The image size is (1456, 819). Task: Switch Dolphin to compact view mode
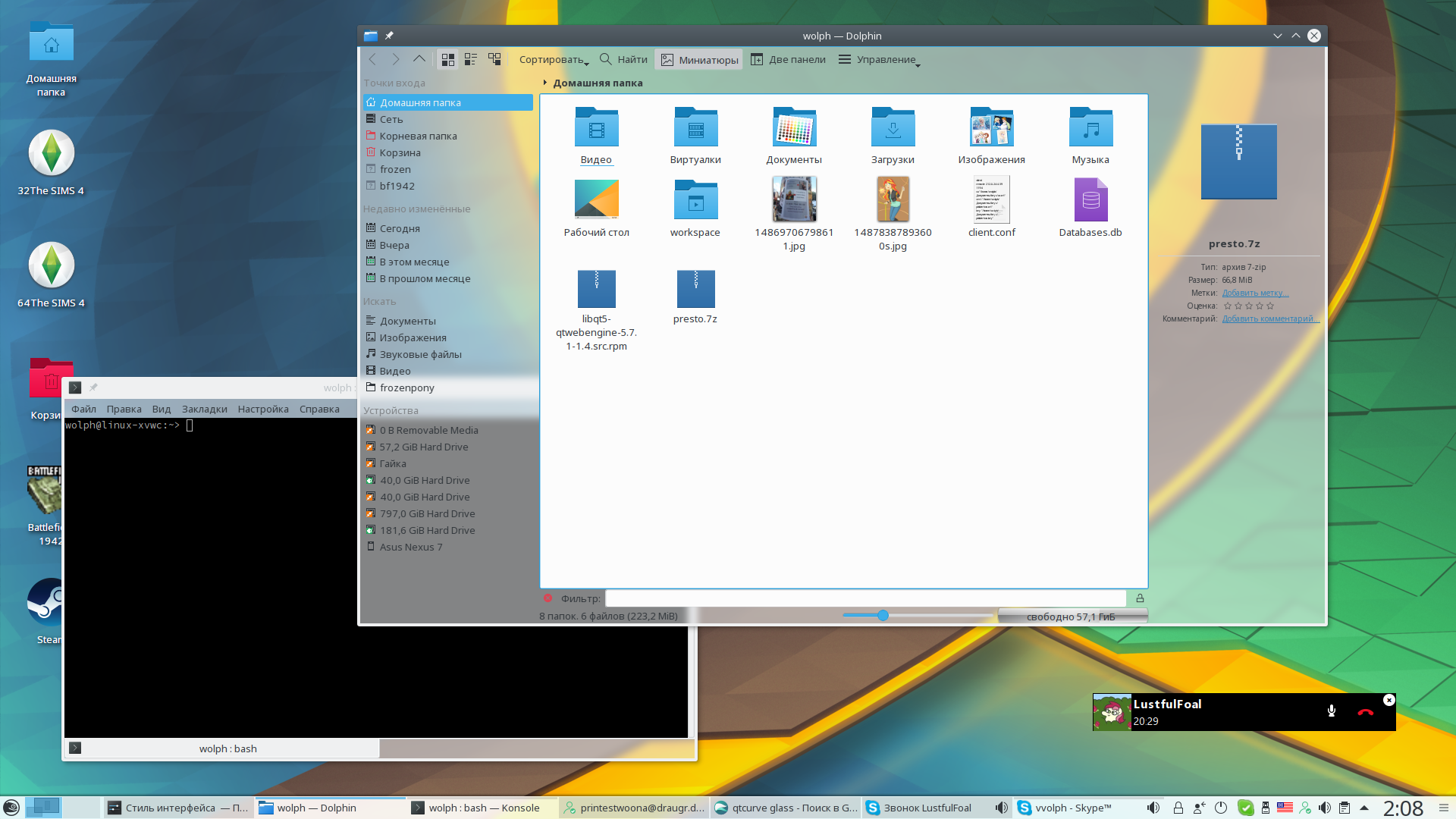(471, 59)
